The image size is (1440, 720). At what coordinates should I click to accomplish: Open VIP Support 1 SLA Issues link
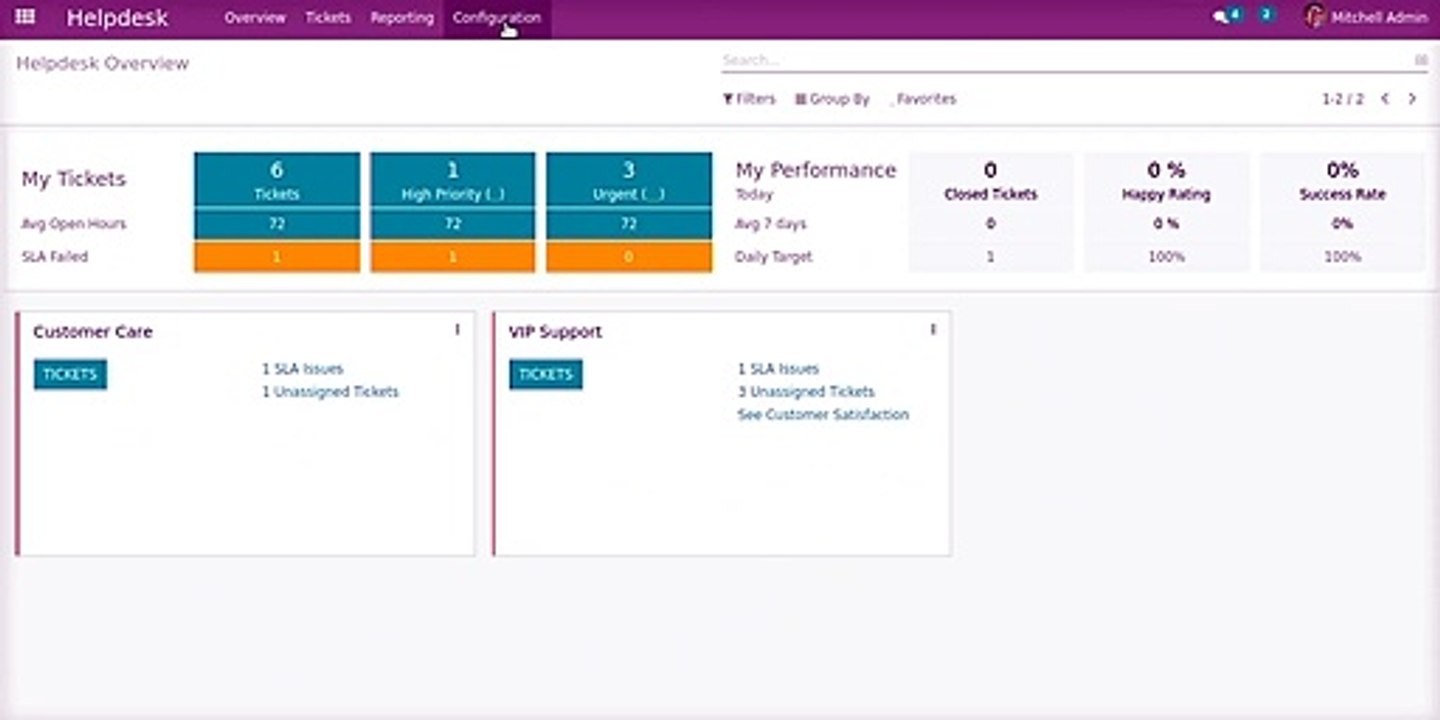point(778,369)
